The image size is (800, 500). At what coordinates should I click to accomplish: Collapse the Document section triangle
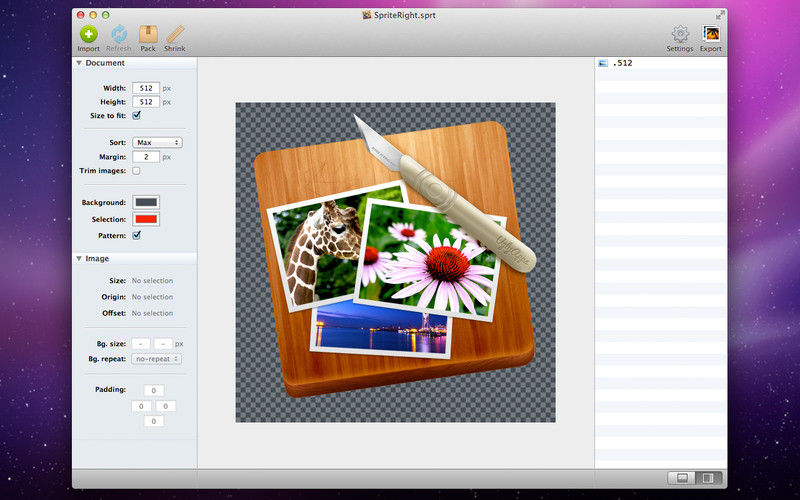tap(79, 63)
